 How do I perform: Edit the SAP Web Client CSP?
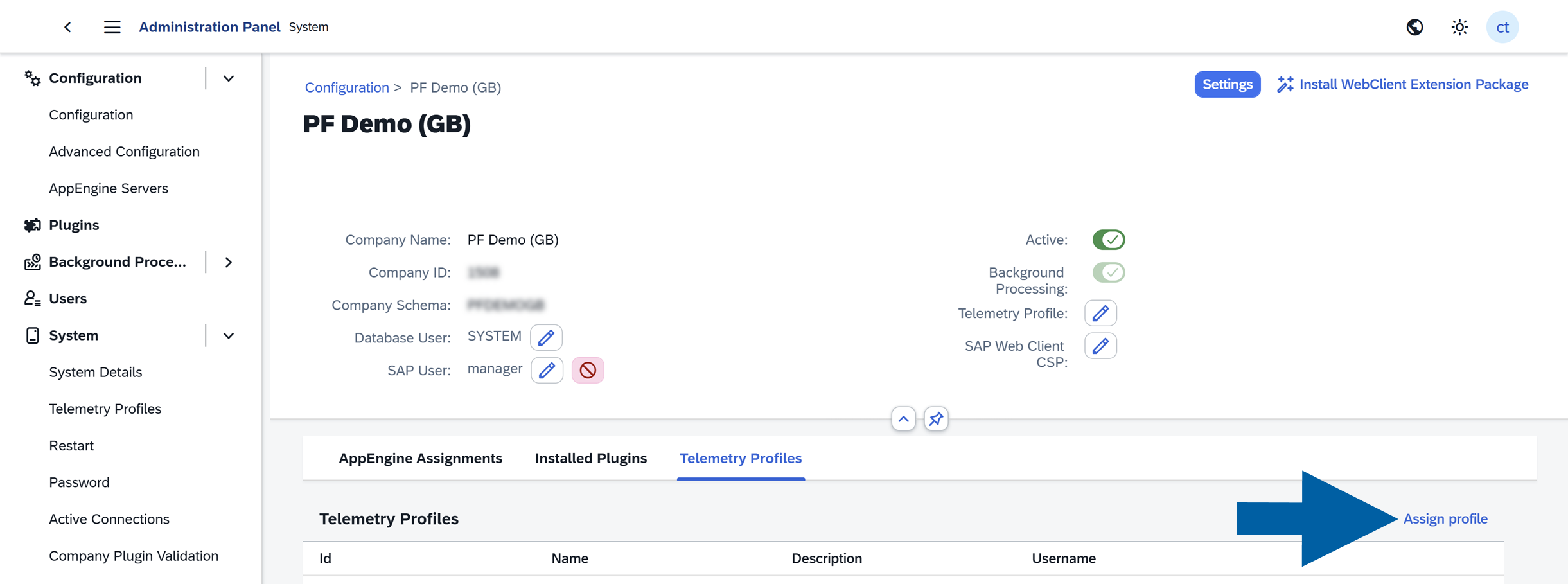(x=1100, y=346)
